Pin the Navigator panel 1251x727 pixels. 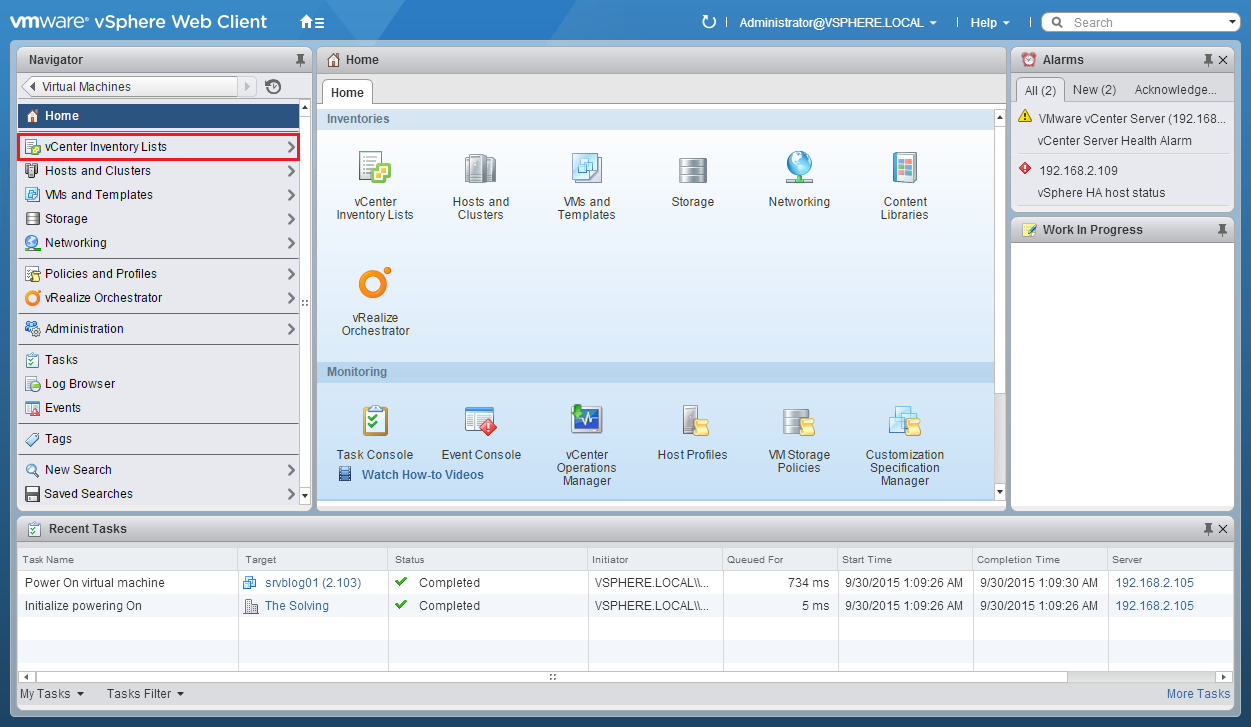click(x=301, y=60)
